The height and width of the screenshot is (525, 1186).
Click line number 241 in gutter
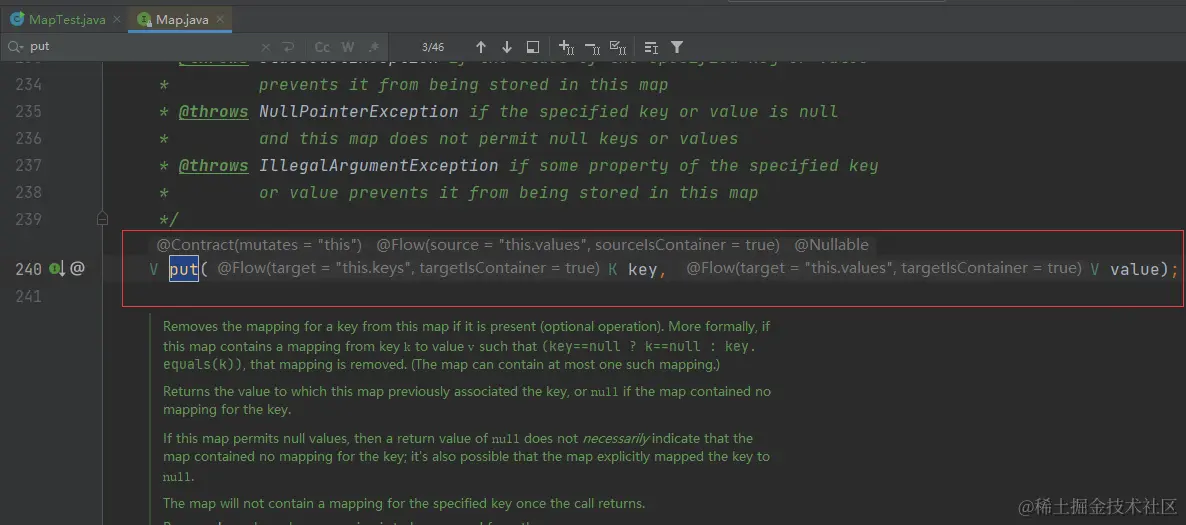(29, 296)
